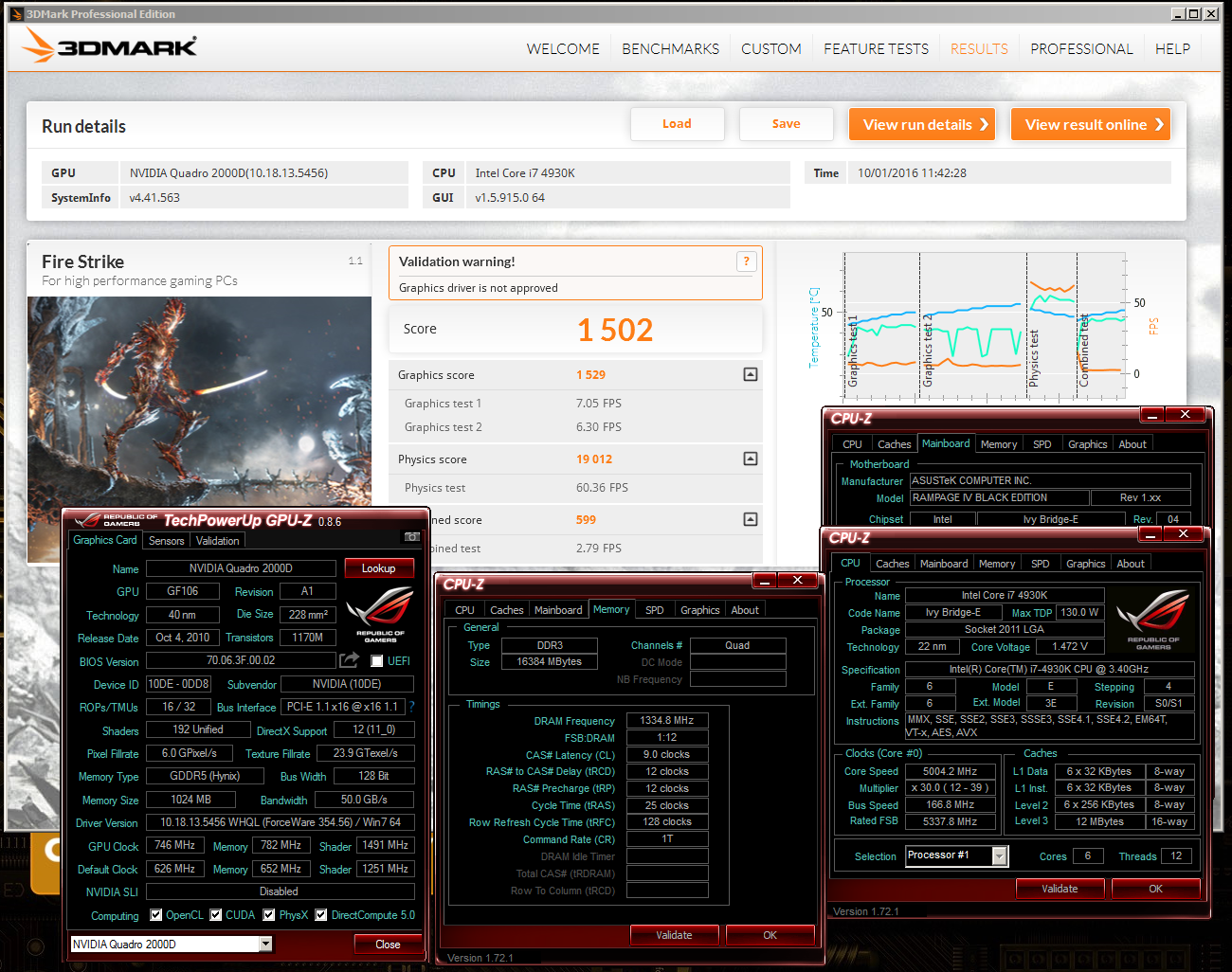Click the ROG logo in GPU-Z
Viewport: 1232px width, 972px height.
tap(379, 614)
